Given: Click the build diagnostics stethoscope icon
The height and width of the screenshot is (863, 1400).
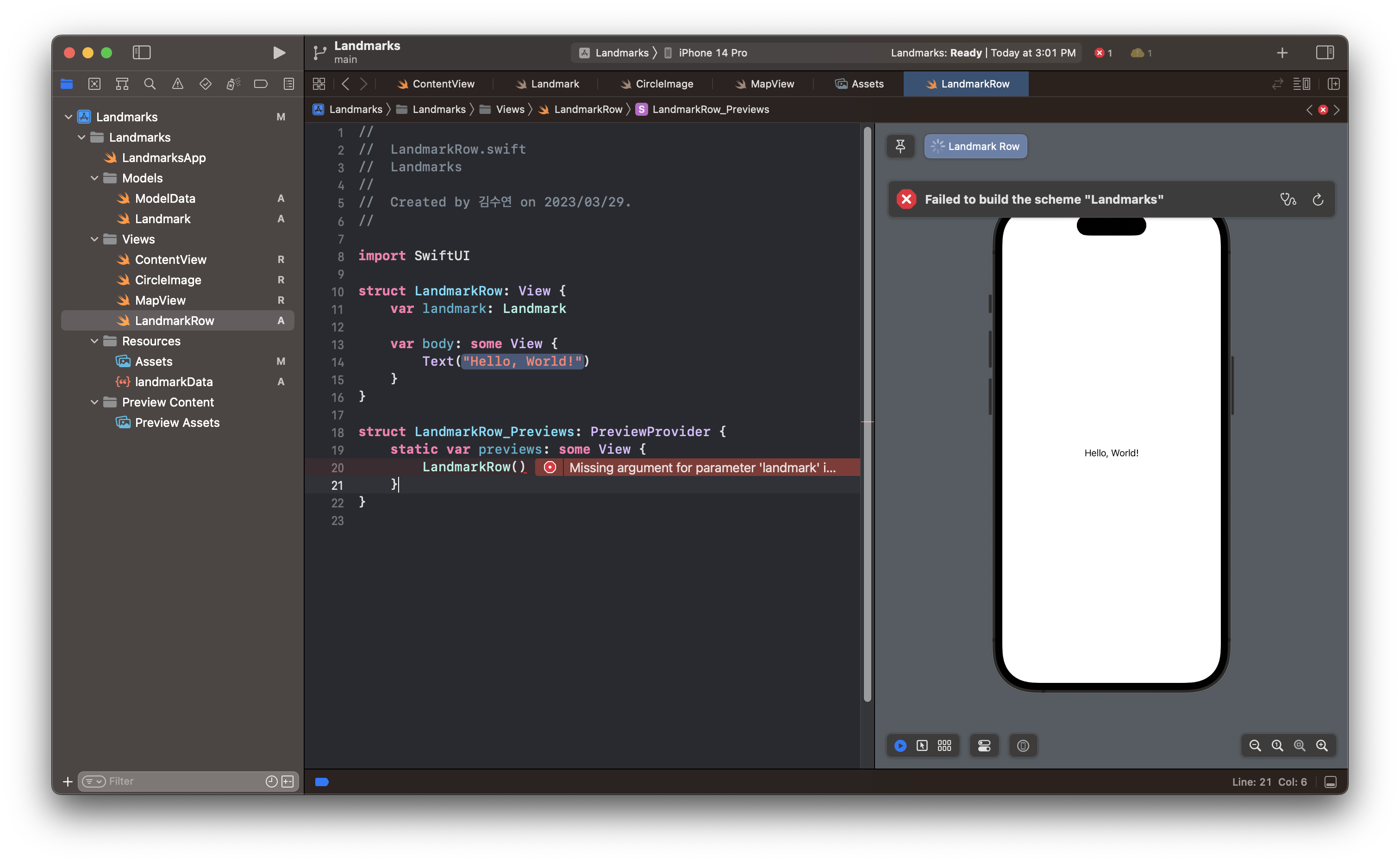Looking at the screenshot, I should pos(1287,199).
